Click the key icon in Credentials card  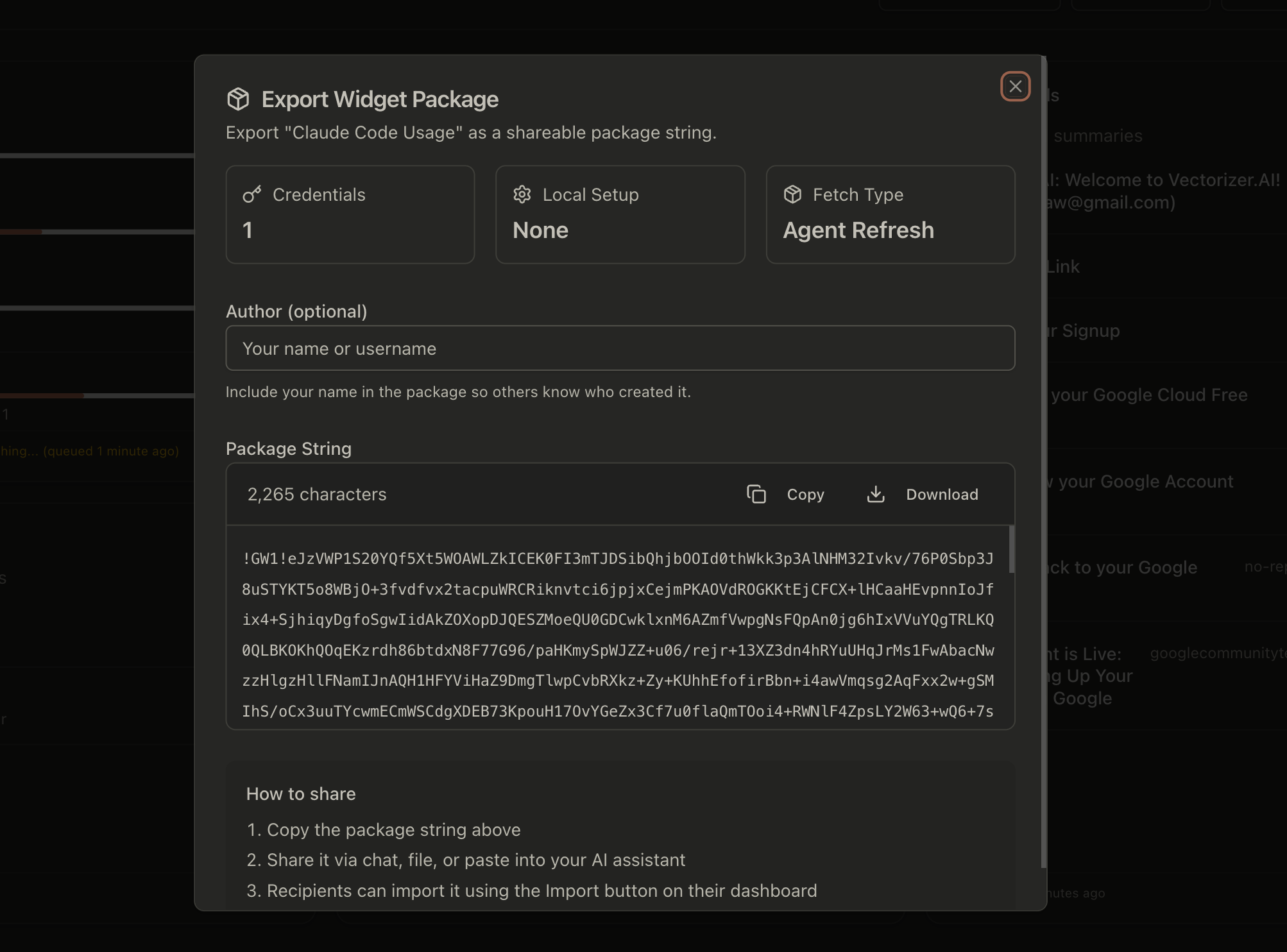pyautogui.click(x=252, y=194)
